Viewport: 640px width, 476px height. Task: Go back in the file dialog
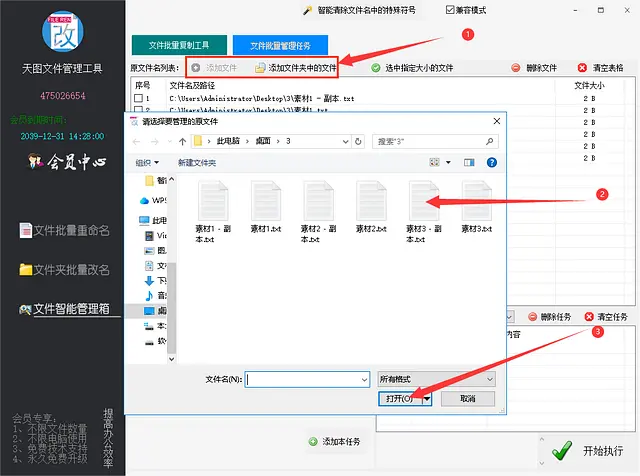click(x=136, y=142)
